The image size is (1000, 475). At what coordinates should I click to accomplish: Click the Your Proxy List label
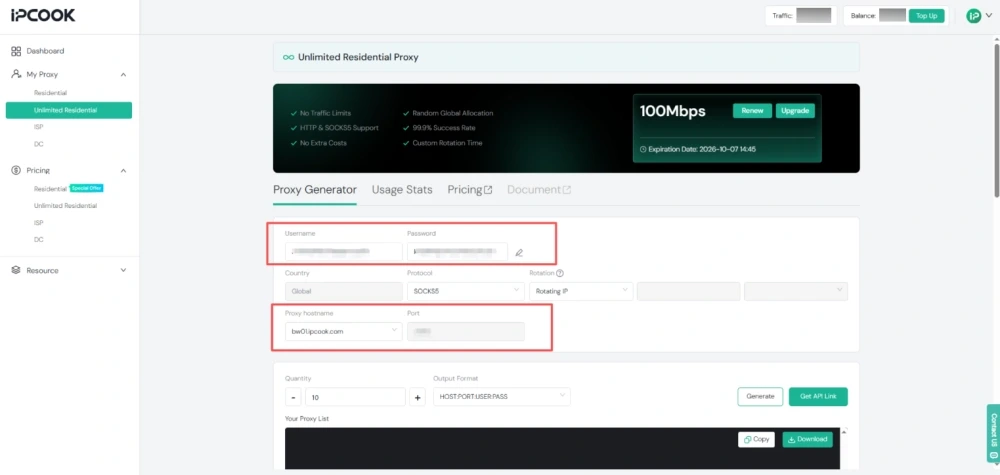(307, 419)
